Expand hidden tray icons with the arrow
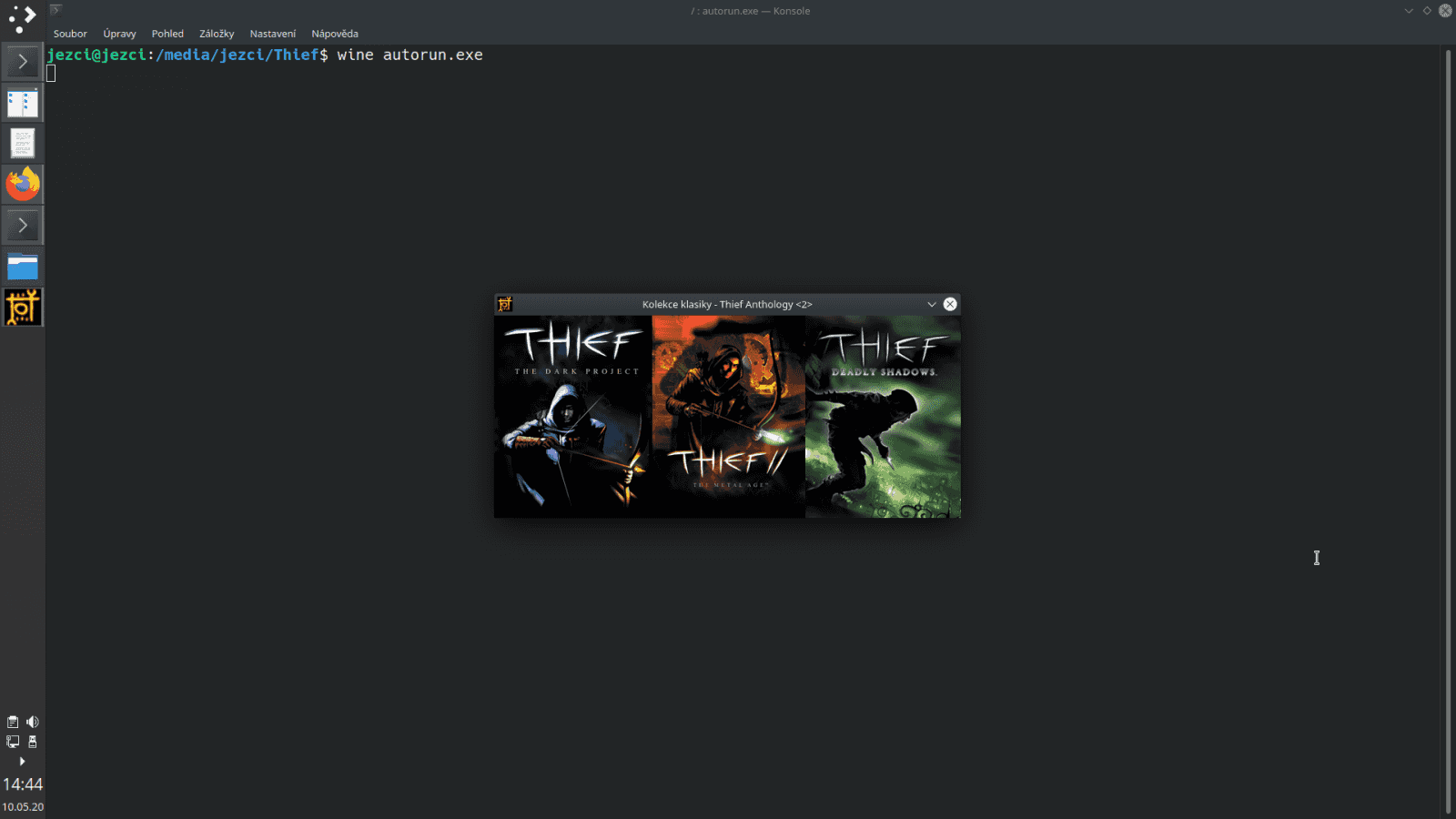The height and width of the screenshot is (819, 1456). pos(22,762)
